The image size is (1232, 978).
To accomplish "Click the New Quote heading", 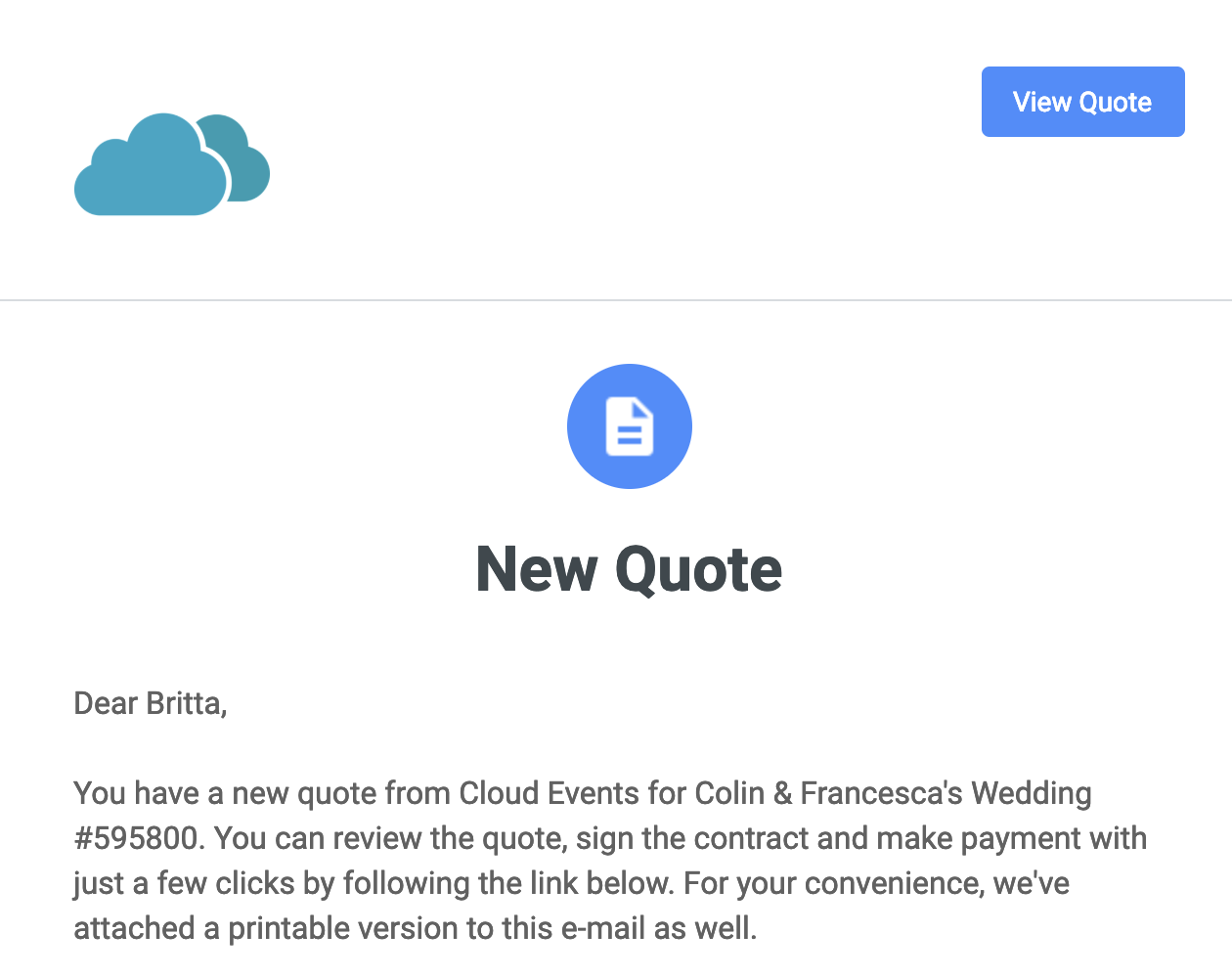I will click(x=629, y=569).
